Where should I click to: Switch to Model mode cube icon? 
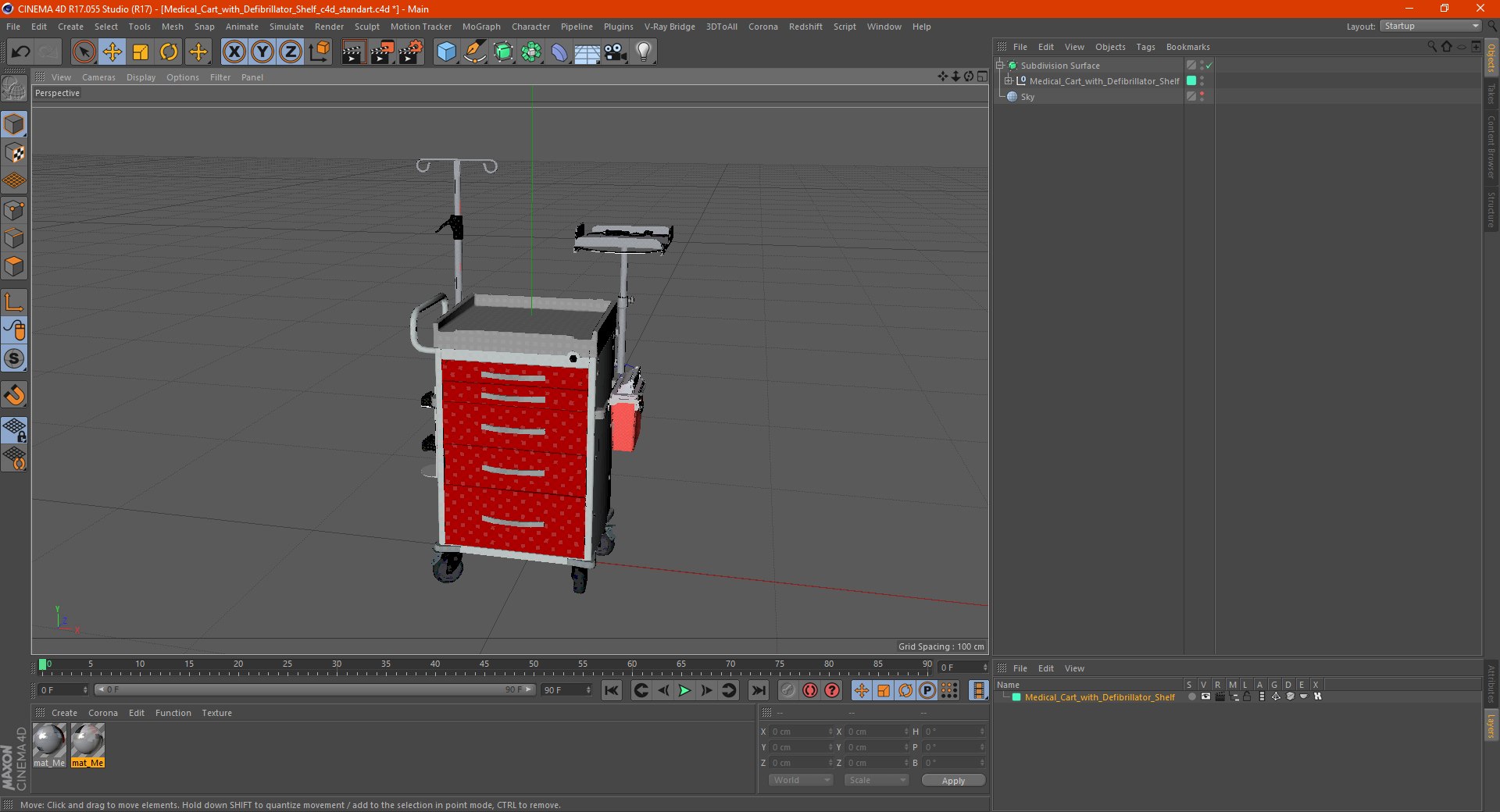click(x=14, y=124)
